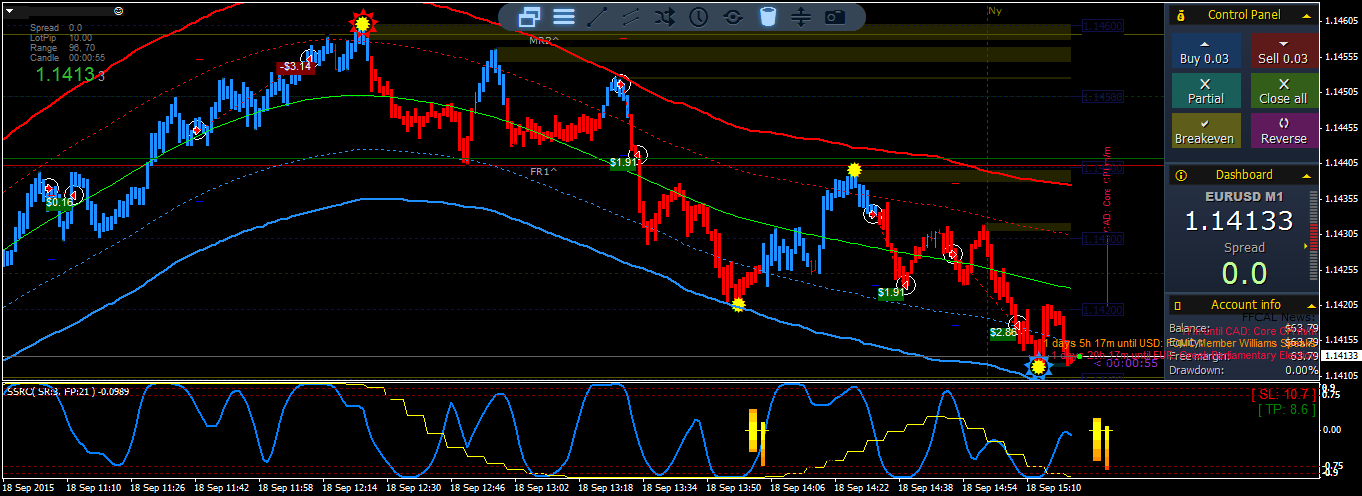Click the Balance row in Account info
The image size is (1362, 496).
pos(1244,328)
